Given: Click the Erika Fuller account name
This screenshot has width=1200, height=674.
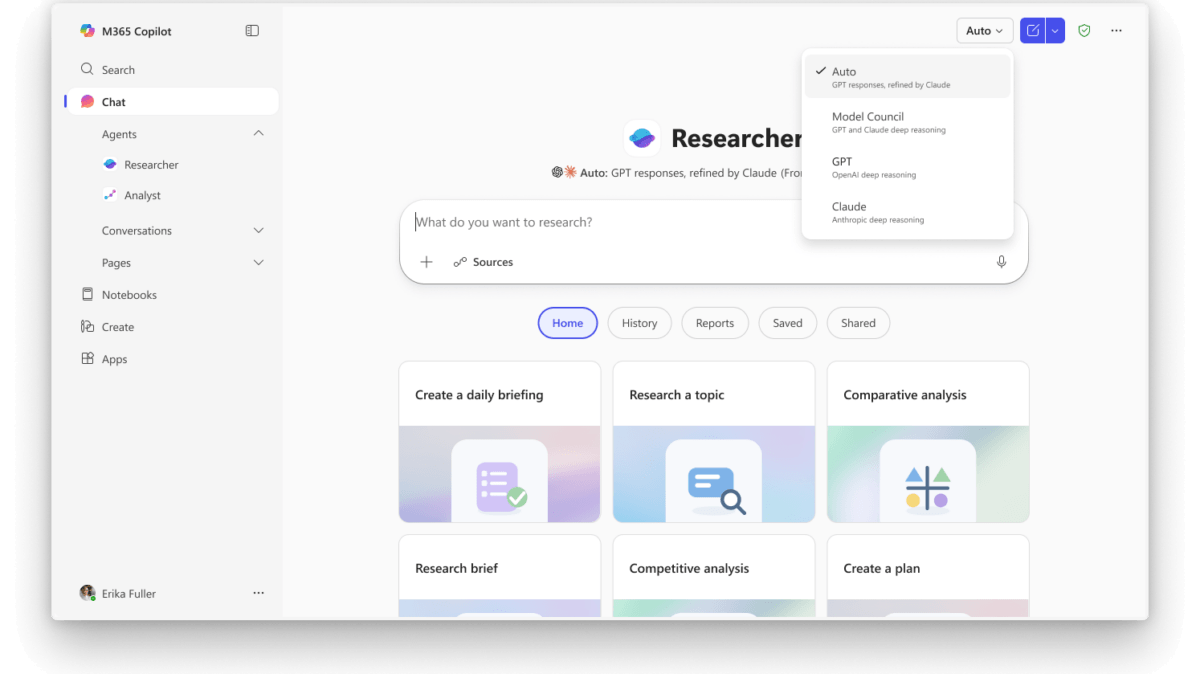Looking at the screenshot, I should [x=129, y=594].
